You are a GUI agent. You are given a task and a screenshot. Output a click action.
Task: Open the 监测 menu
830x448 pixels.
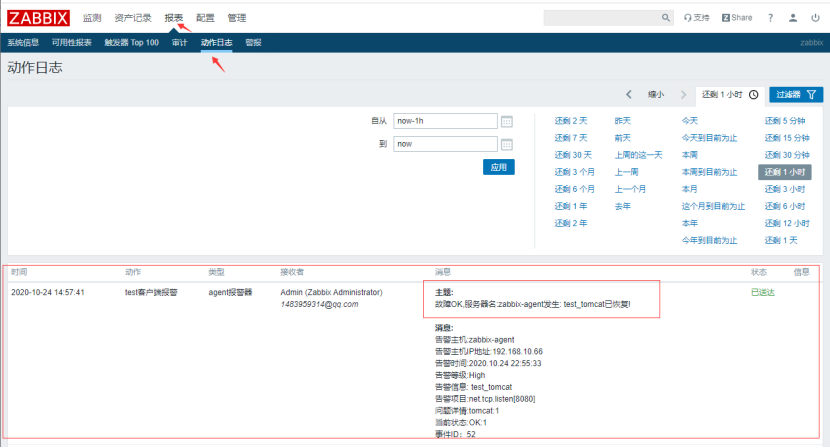pyautogui.click(x=92, y=18)
